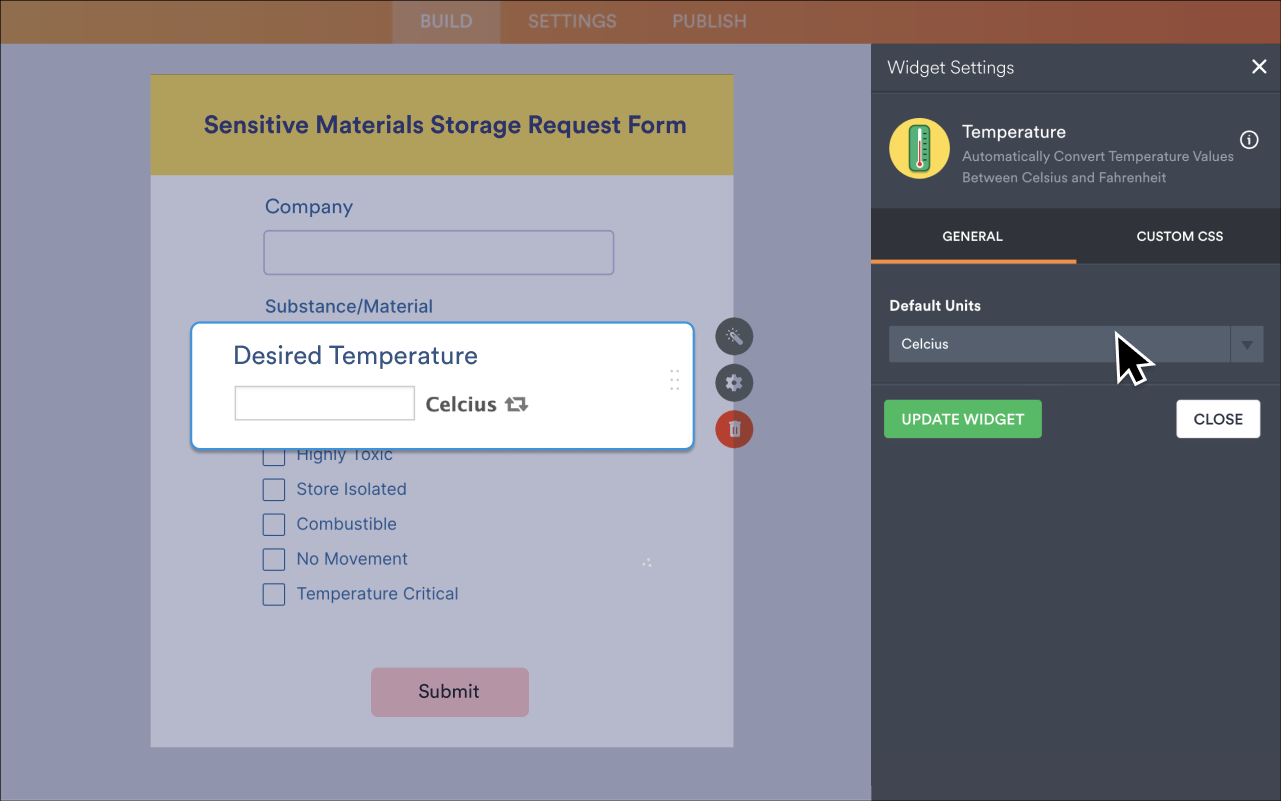Open the SETTINGS section in the top bar
The height and width of the screenshot is (801, 1281).
click(571, 21)
